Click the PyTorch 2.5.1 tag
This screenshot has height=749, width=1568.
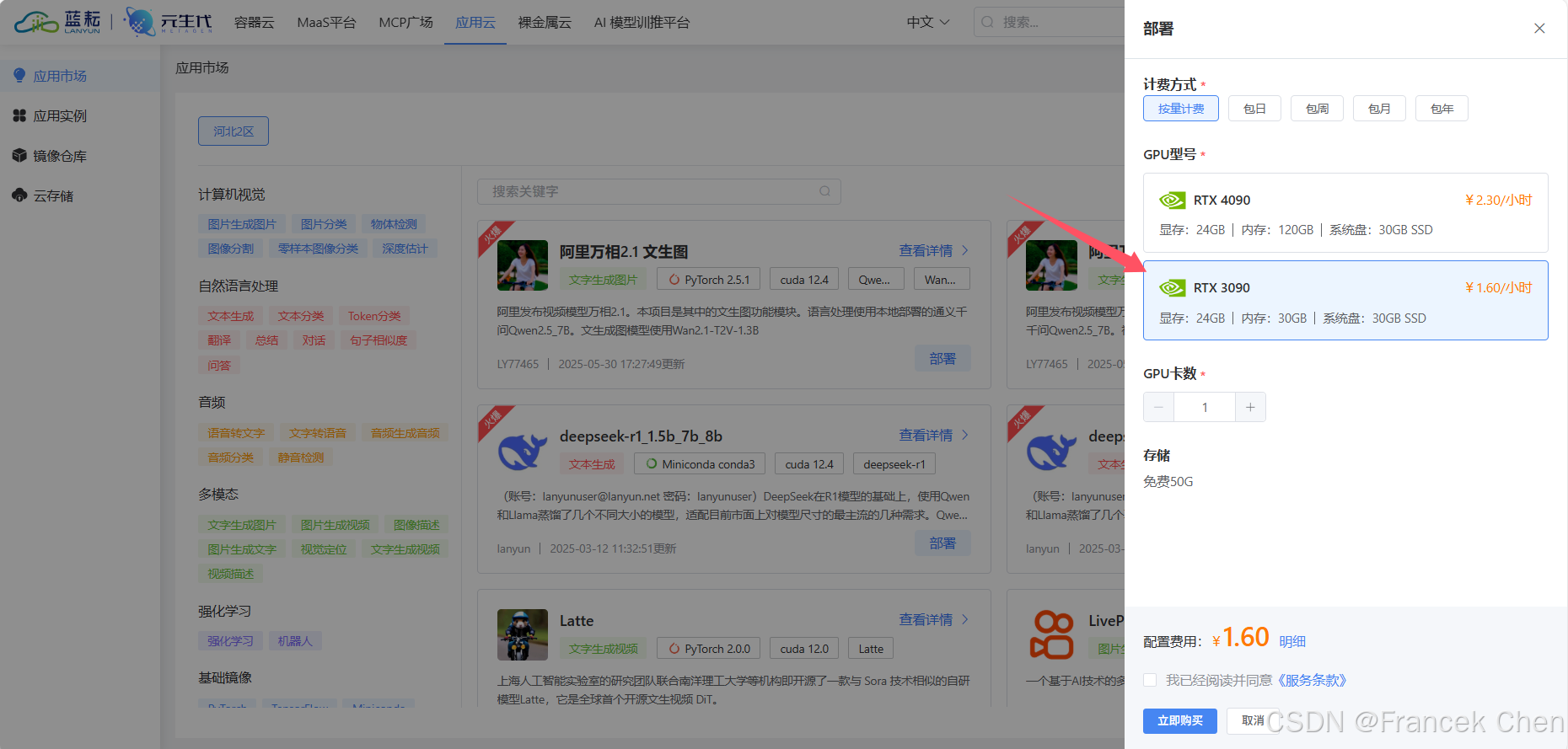(x=709, y=280)
